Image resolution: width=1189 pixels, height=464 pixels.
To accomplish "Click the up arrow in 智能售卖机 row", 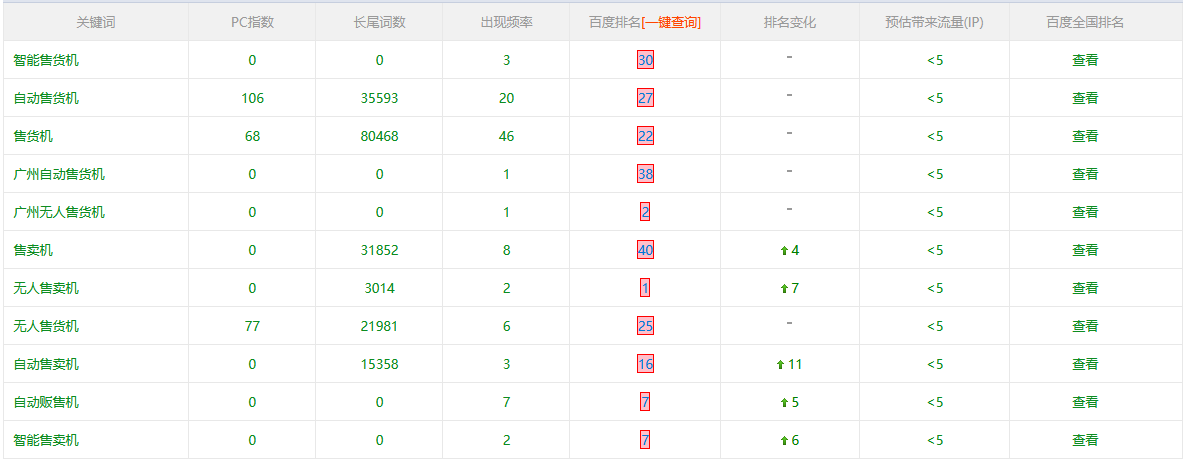I will click(784, 441).
